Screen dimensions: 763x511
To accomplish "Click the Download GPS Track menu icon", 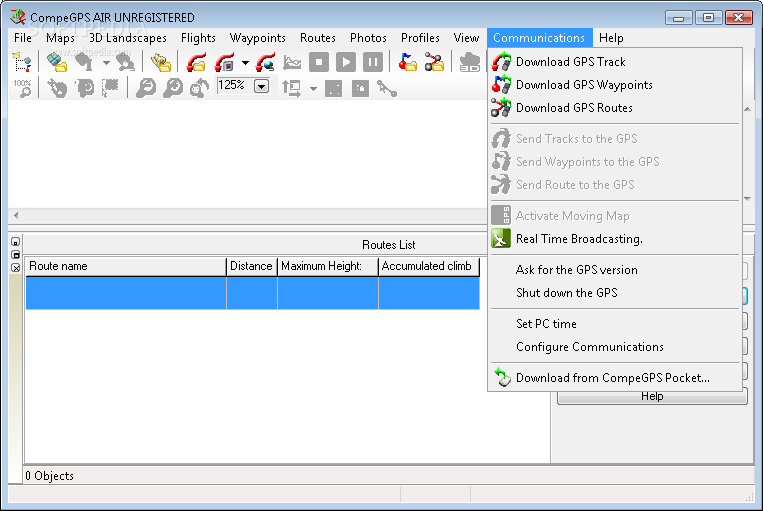I will point(501,62).
